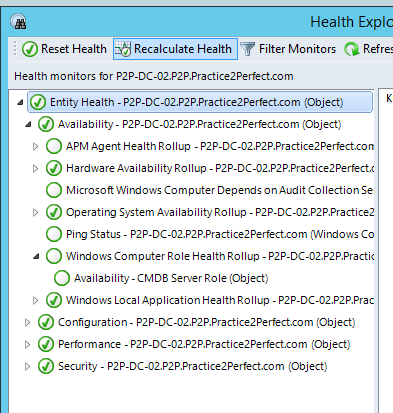393x413 pixels.
Task: Click healthy state icon beside Configuration
Action: (46, 322)
